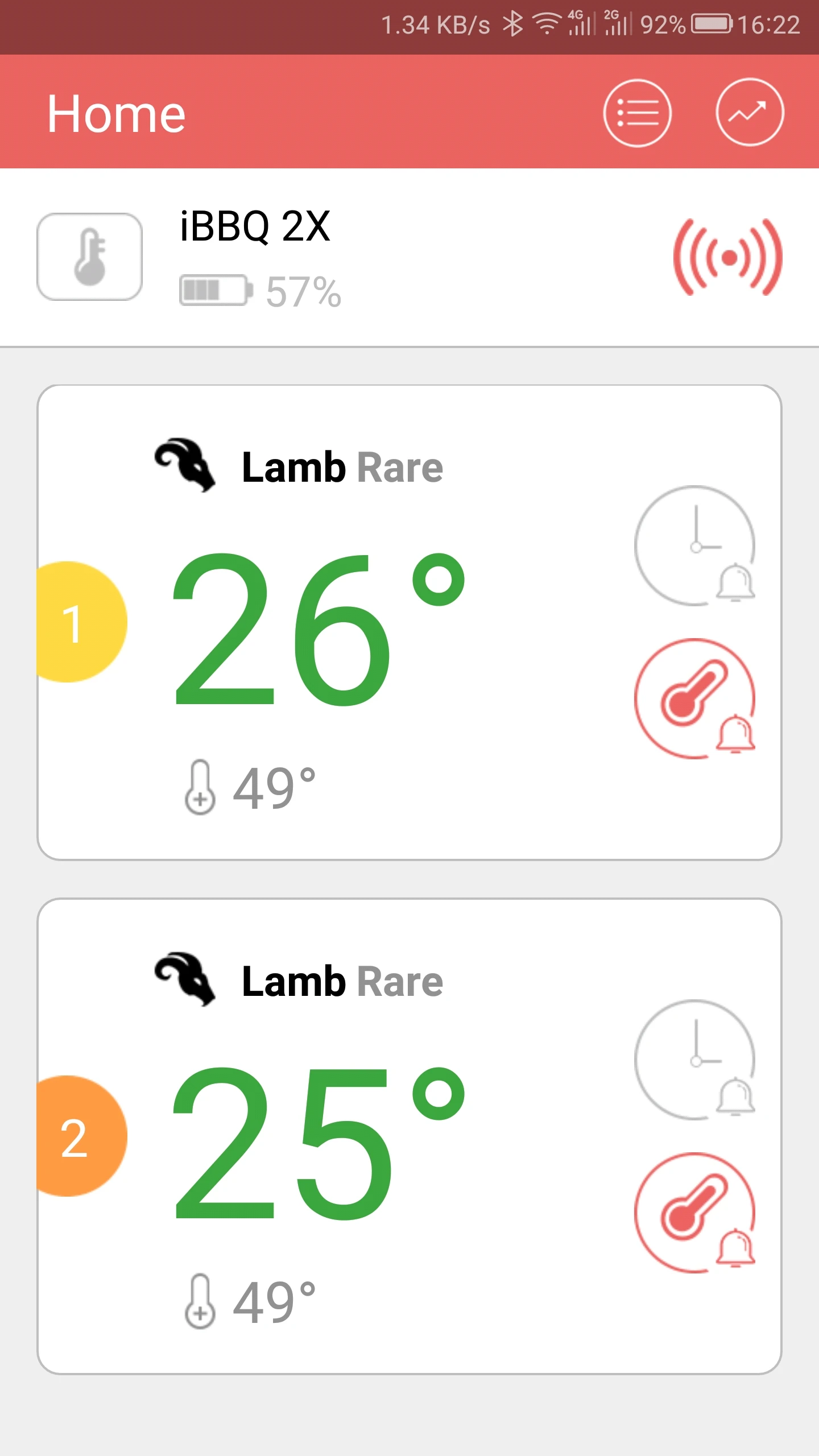The width and height of the screenshot is (819, 1456).
Task: Tap the red Bluetooth signal connection icon
Action: click(727, 257)
